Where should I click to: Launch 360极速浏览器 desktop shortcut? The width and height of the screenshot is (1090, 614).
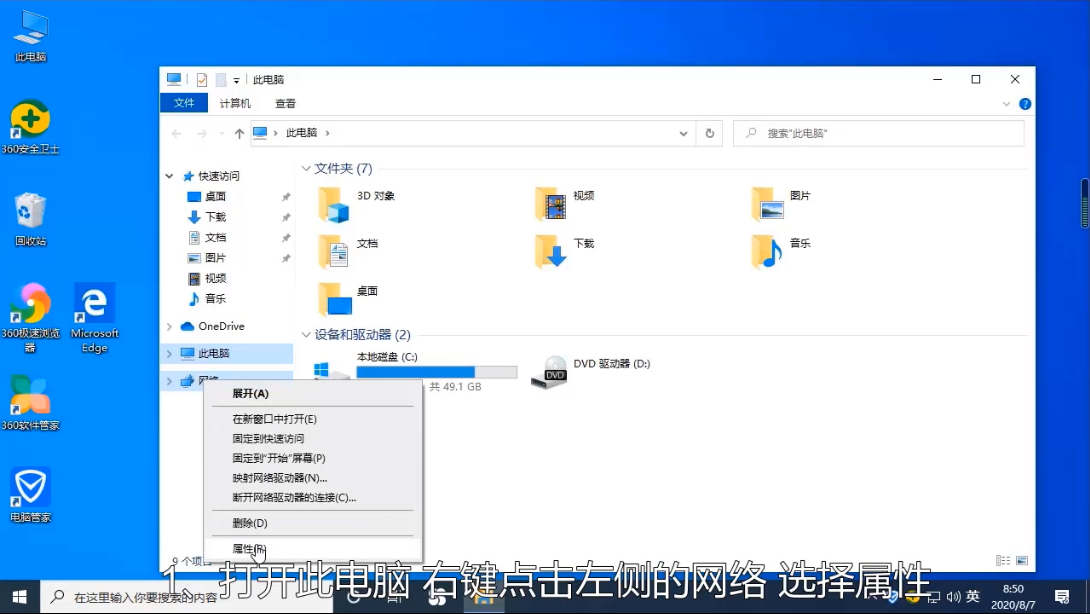pyautogui.click(x=31, y=318)
